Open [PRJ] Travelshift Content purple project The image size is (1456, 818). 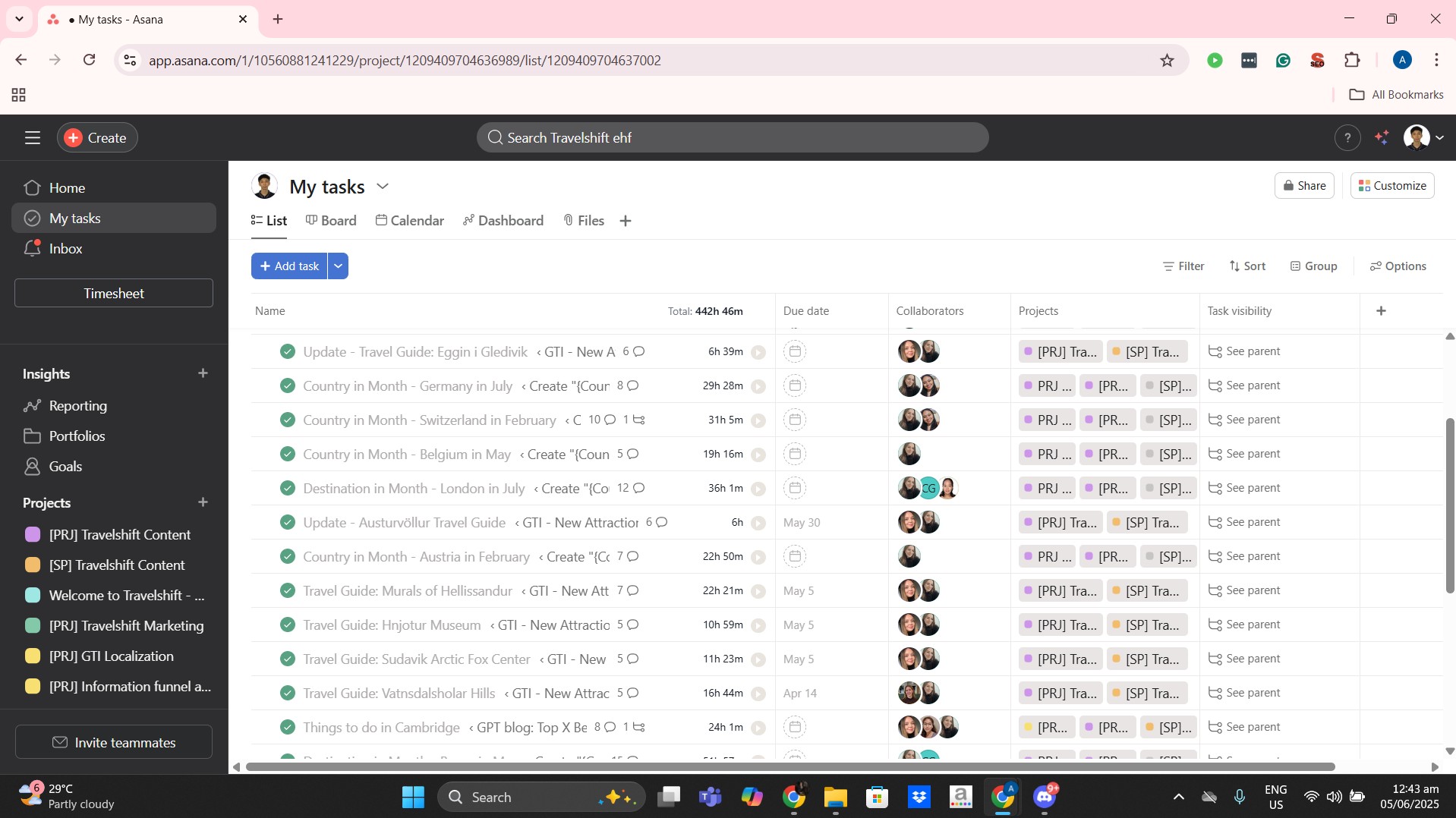point(114,534)
